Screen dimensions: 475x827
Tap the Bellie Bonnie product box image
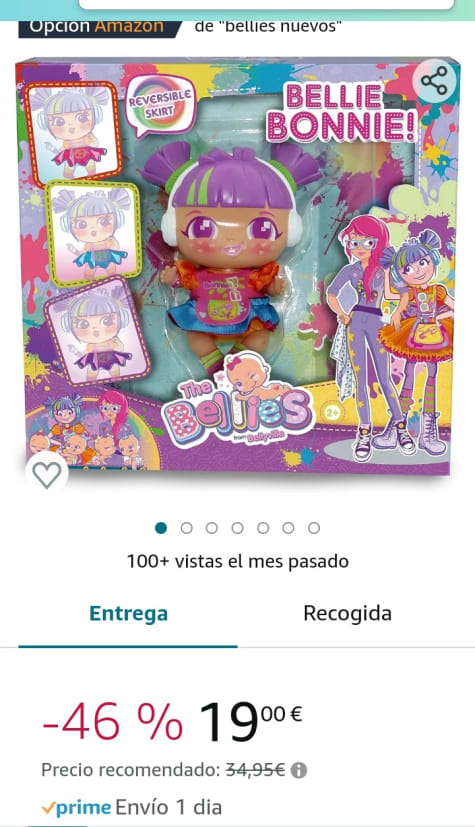pyautogui.click(x=237, y=266)
